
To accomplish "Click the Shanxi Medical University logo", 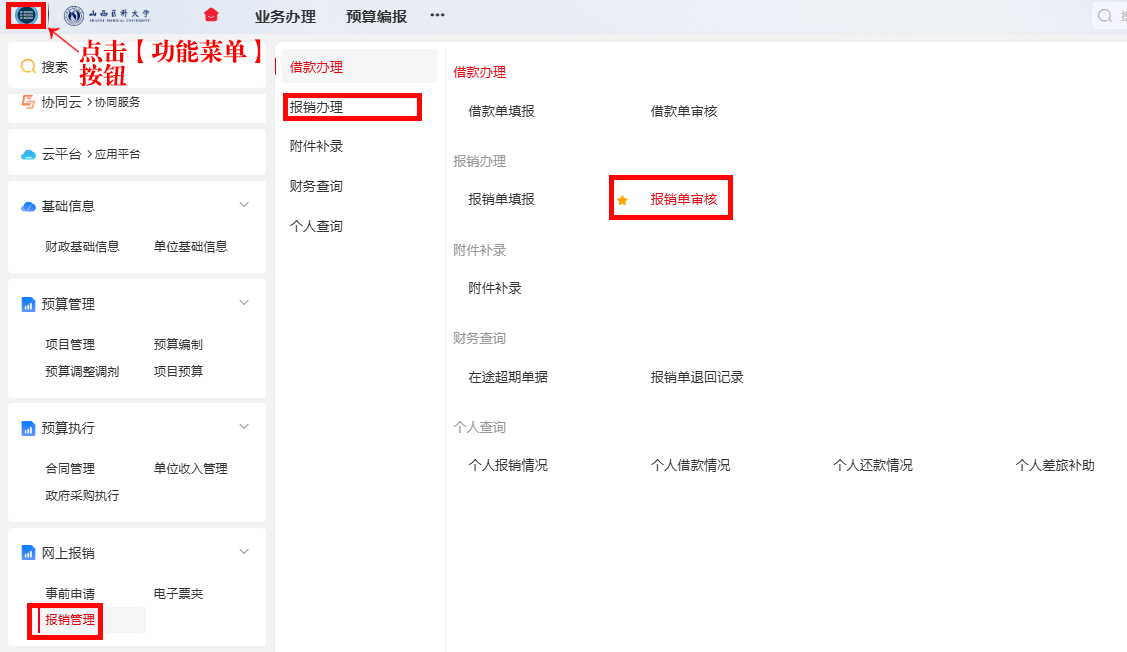I will pos(108,16).
